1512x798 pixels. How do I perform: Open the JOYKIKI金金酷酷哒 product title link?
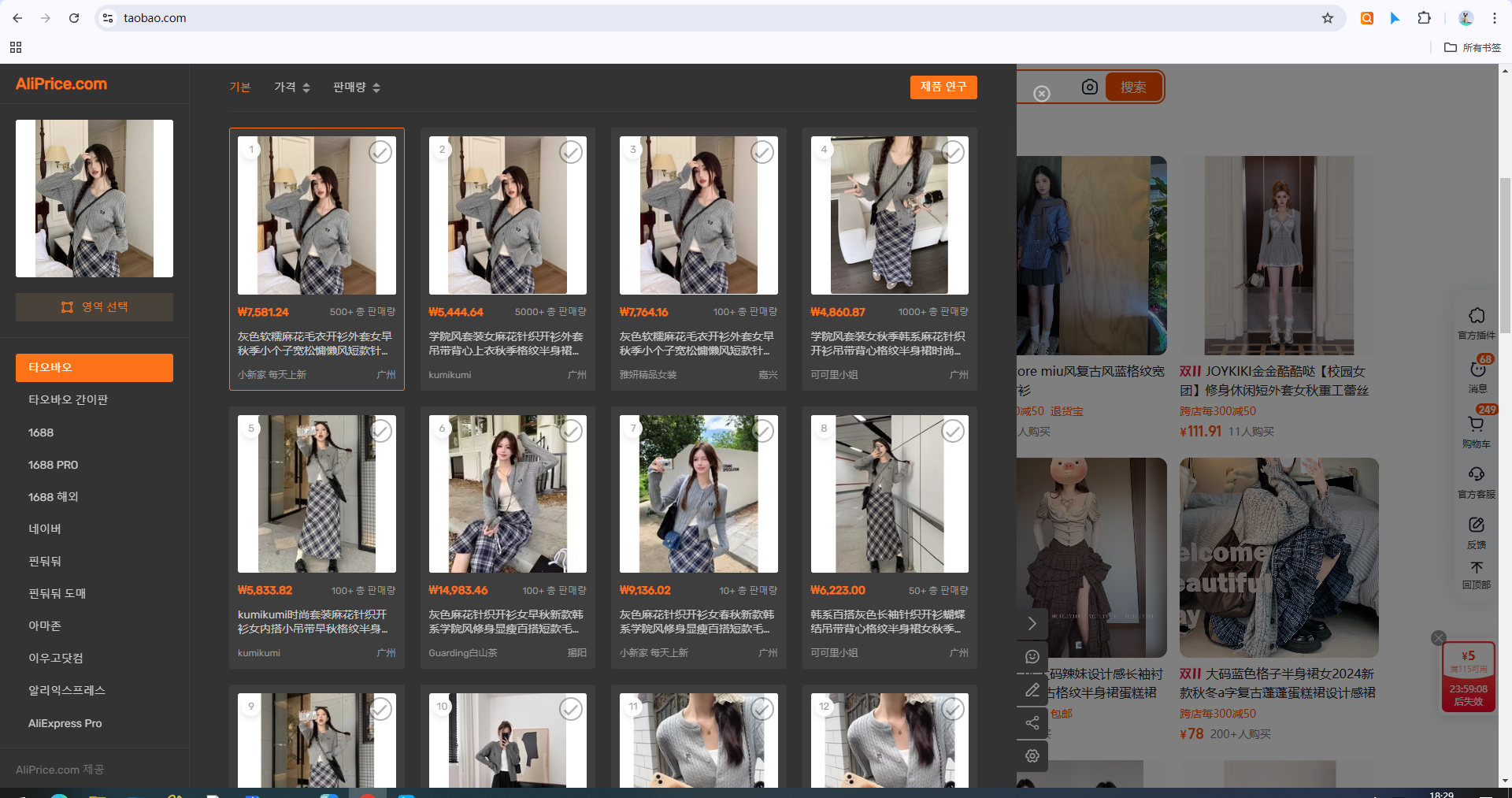point(1274,380)
